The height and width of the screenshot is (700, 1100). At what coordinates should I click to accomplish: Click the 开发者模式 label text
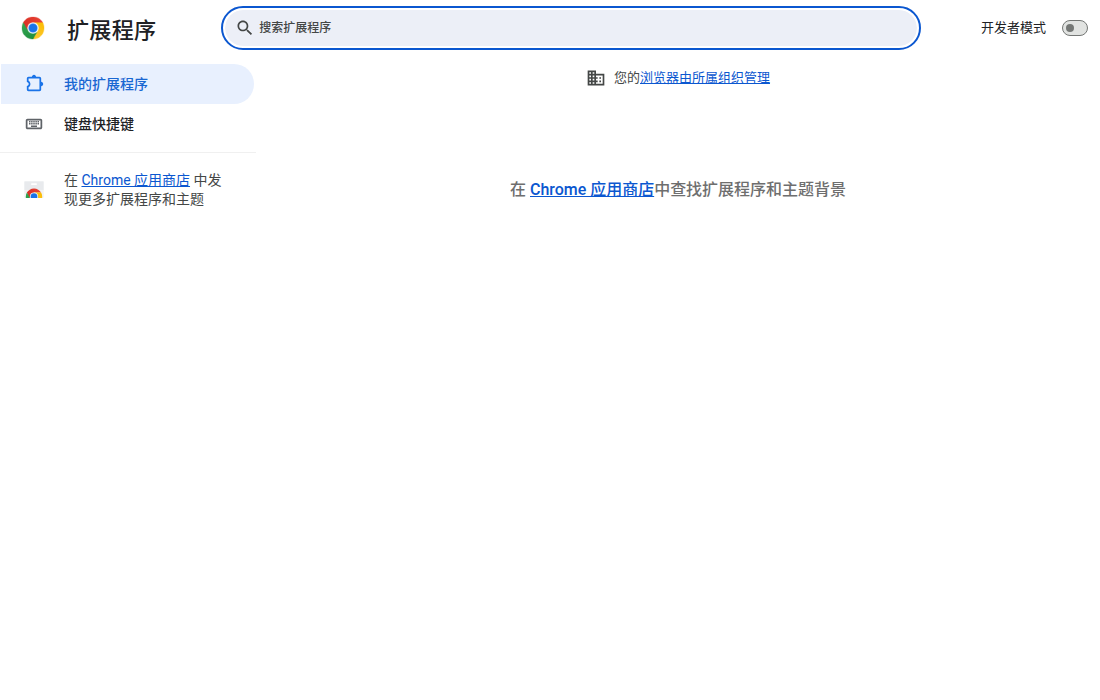click(x=1013, y=28)
